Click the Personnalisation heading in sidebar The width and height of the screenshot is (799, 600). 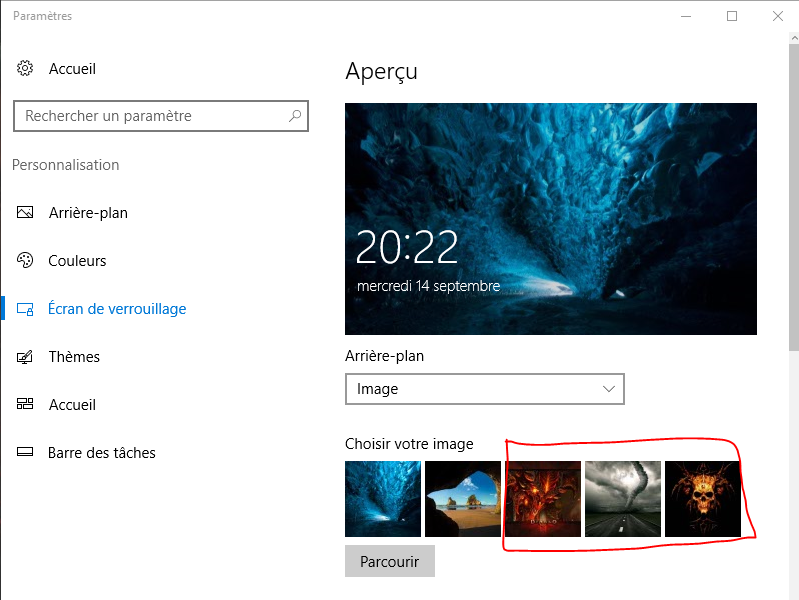(x=66, y=165)
